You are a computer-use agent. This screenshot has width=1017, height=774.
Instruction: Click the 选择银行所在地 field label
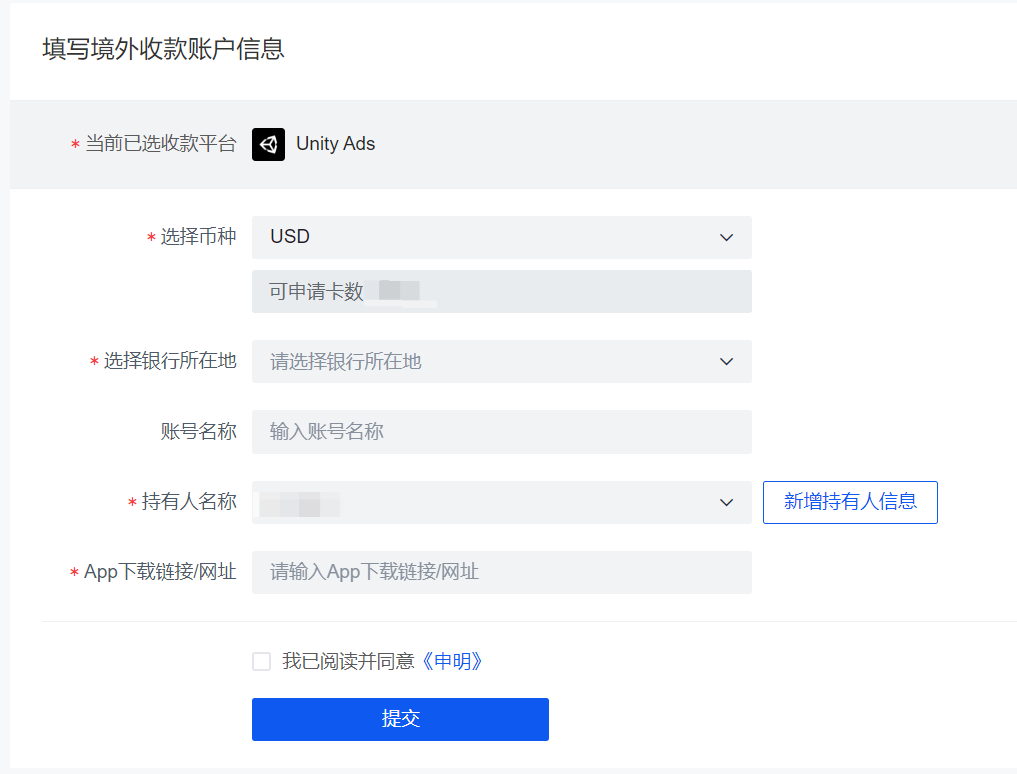coord(170,361)
